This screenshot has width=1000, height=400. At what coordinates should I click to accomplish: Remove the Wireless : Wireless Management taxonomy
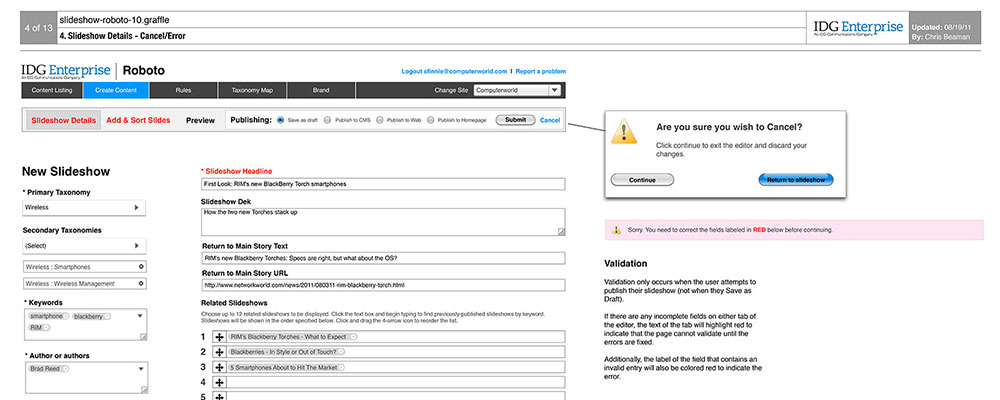141,284
